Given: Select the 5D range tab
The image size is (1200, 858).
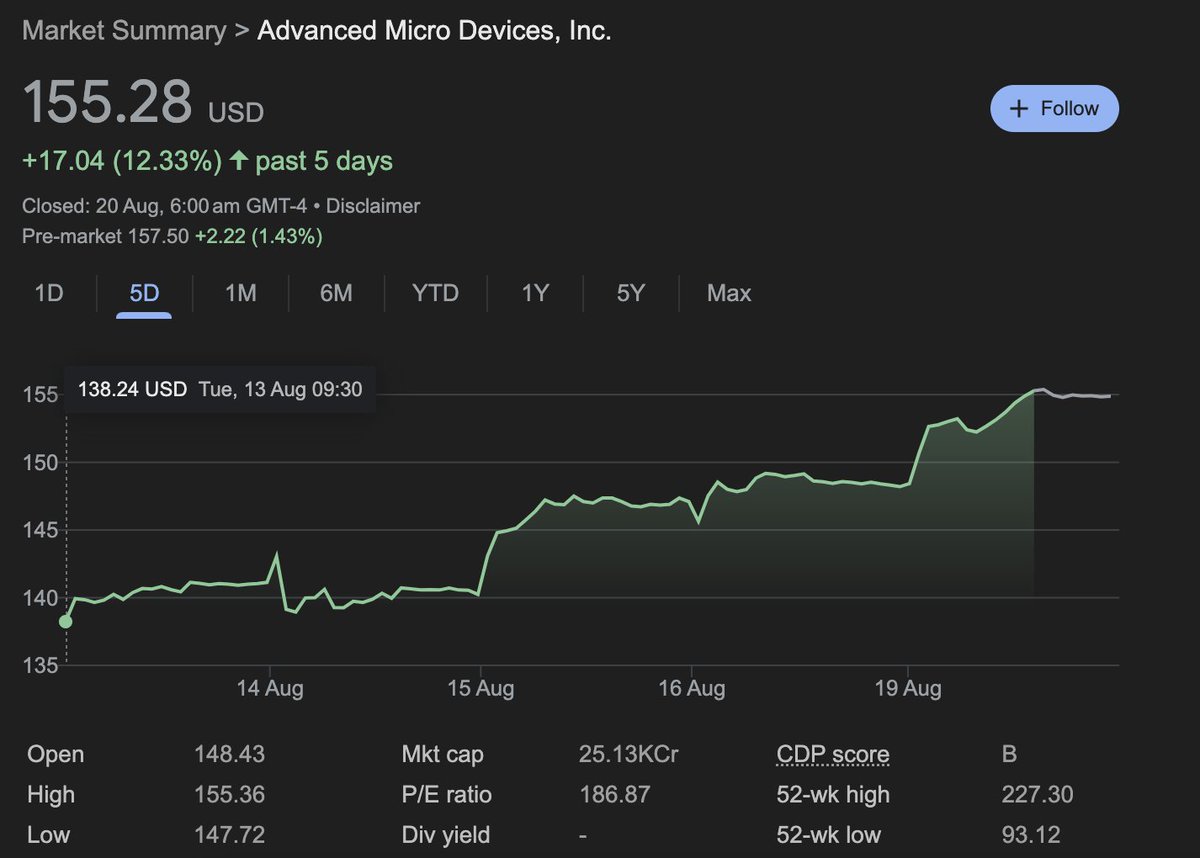Looking at the screenshot, I should coord(144,293).
